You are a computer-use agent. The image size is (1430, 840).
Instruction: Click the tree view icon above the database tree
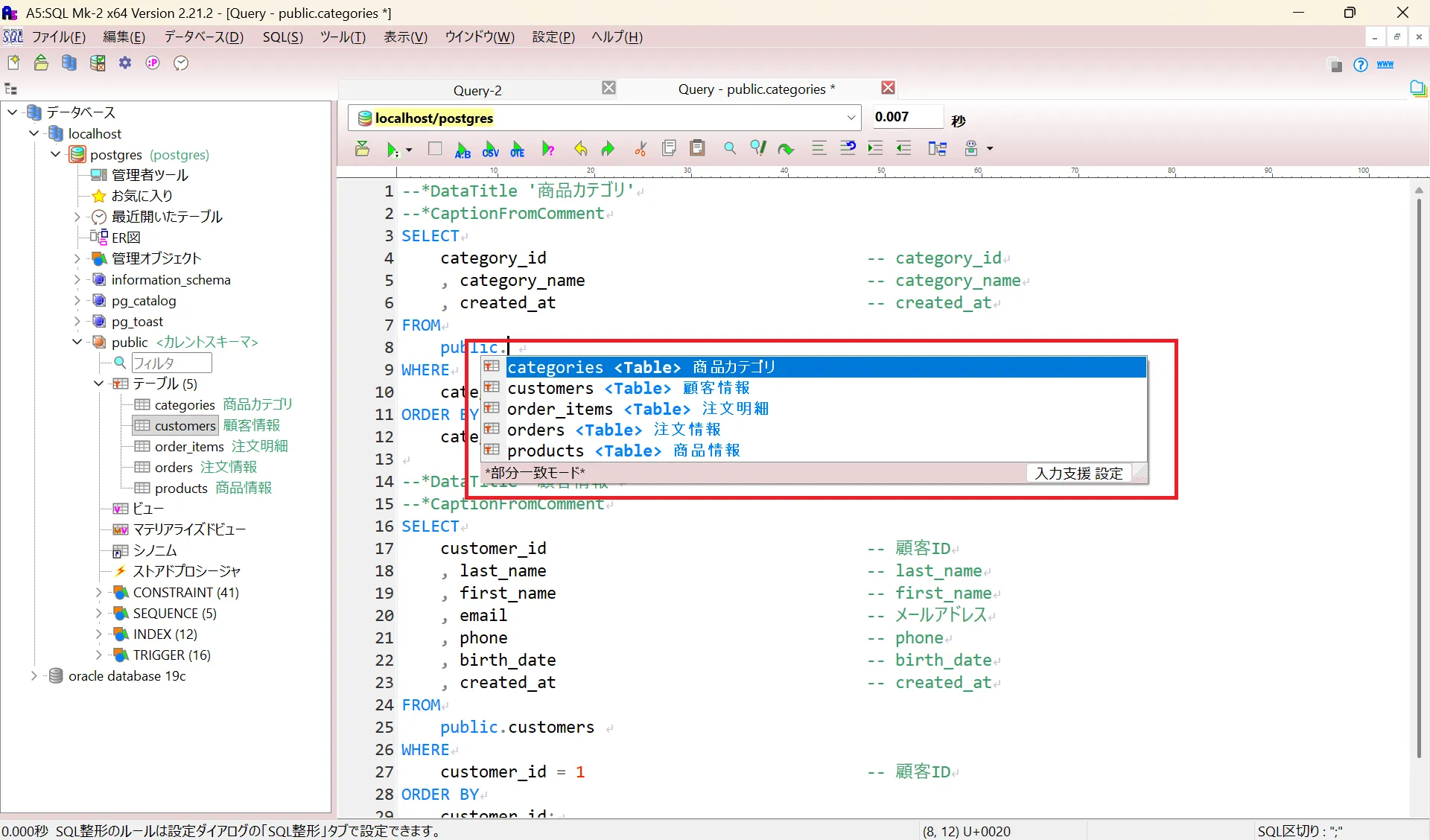(11, 89)
